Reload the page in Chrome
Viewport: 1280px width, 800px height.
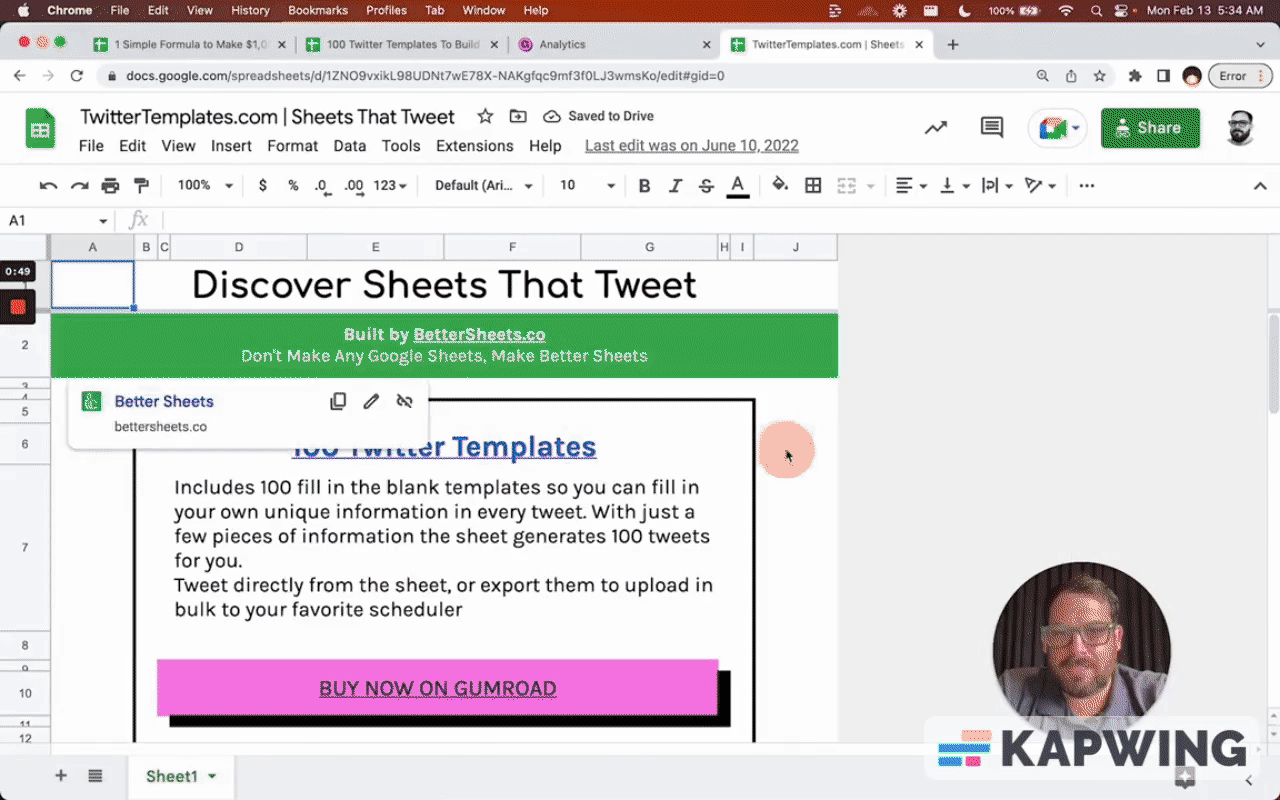pos(77,76)
